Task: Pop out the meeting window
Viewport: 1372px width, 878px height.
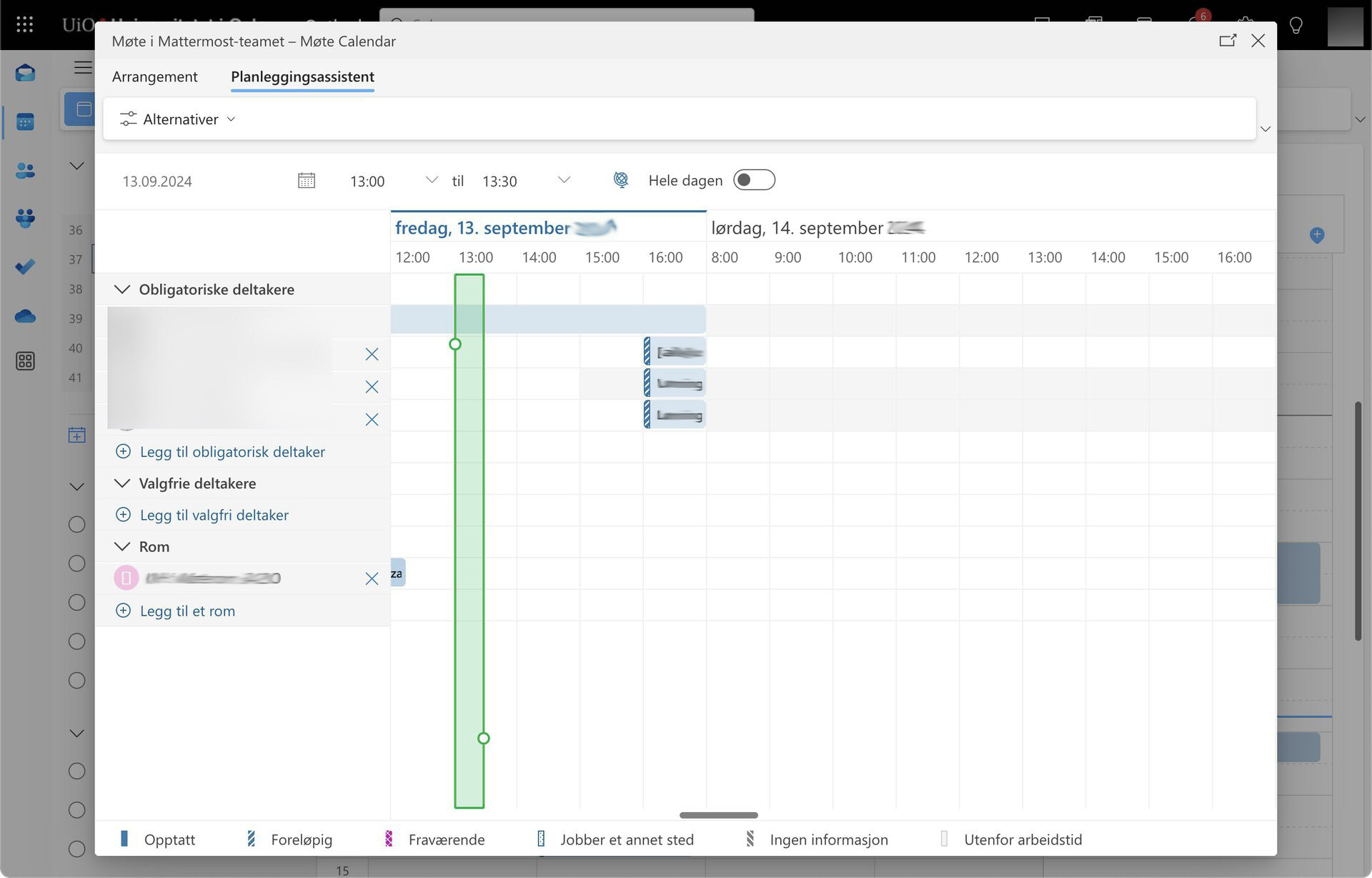Action: [x=1228, y=41]
